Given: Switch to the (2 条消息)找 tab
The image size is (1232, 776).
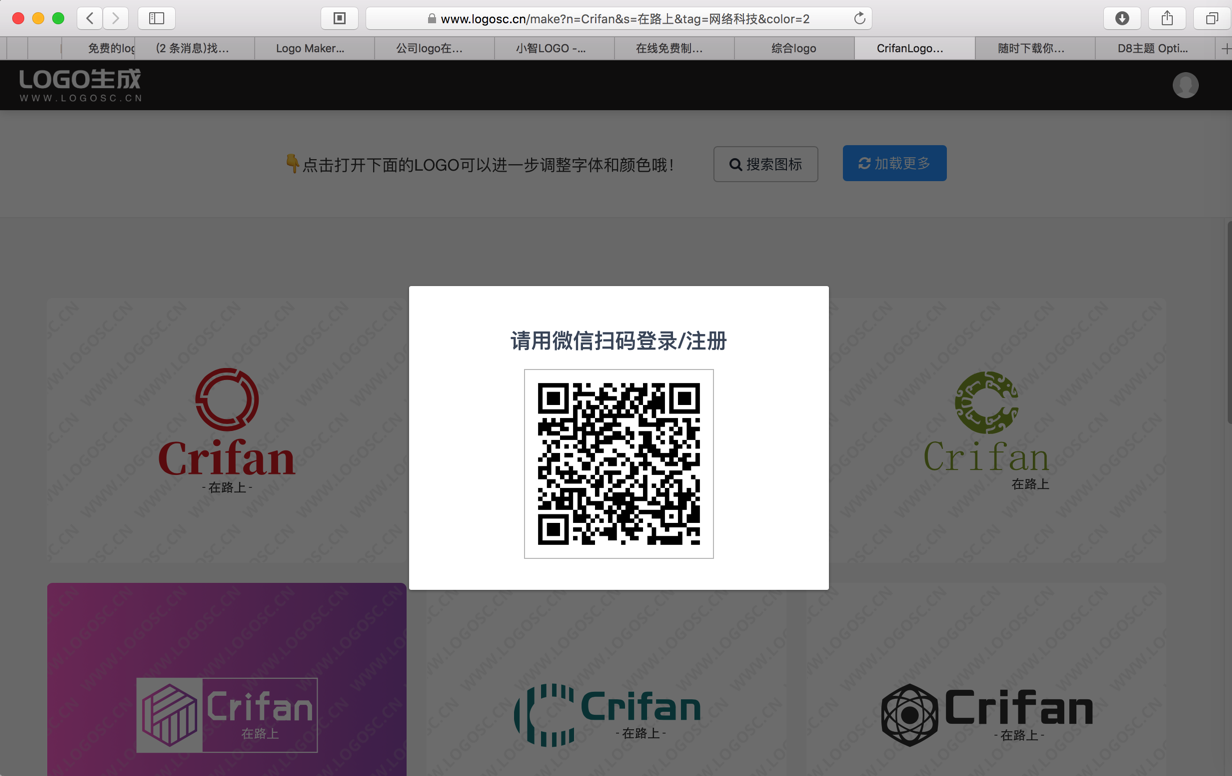Looking at the screenshot, I should (192, 48).
